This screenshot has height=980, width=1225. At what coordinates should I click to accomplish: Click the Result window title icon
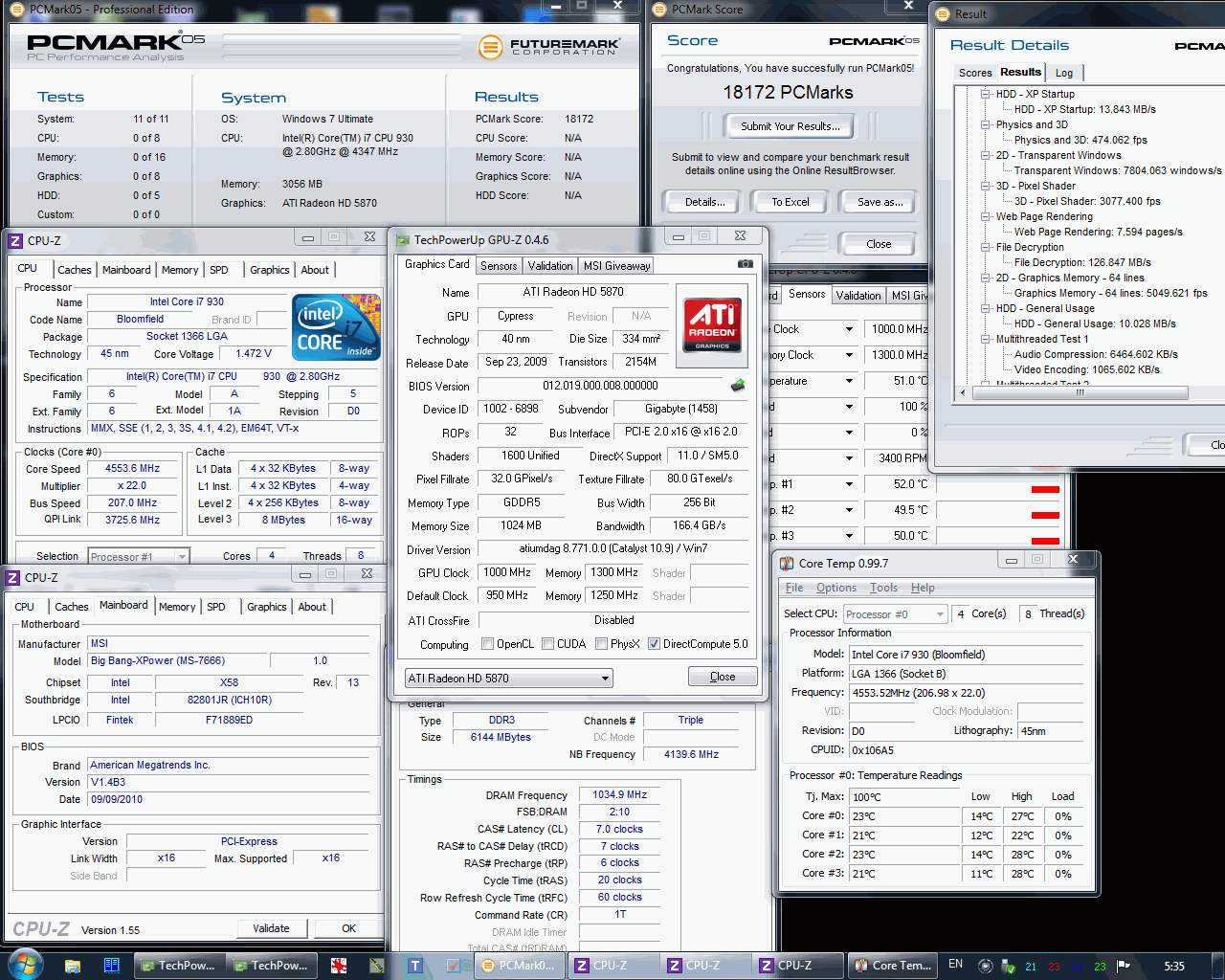[941, 14]
